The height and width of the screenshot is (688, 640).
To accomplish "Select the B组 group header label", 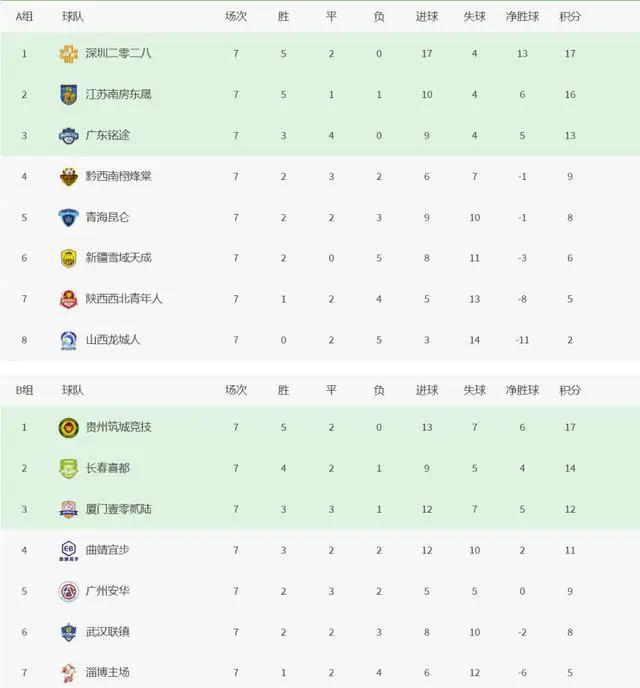I will (x=24, y=390).
